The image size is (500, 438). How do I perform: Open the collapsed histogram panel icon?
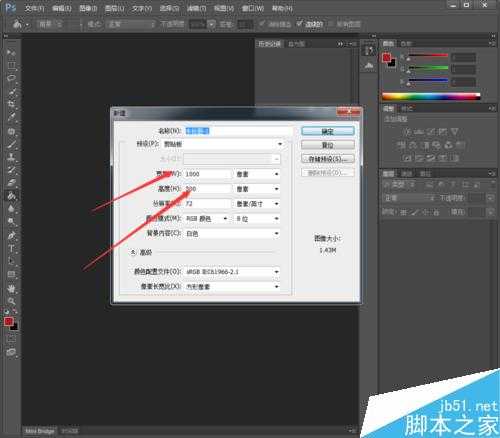point(369,65)
